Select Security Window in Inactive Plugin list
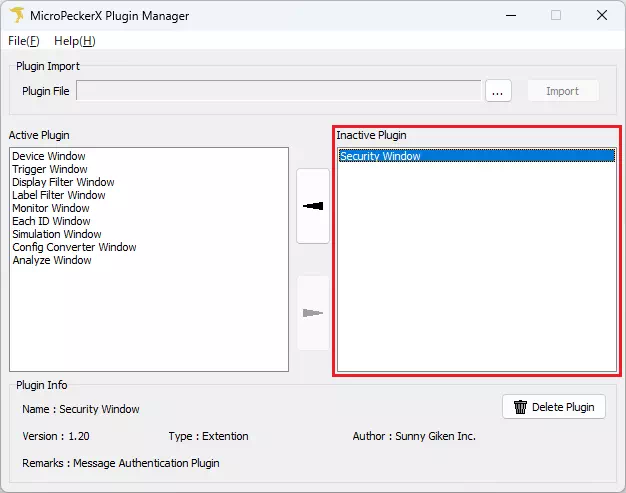 point(477,156)
